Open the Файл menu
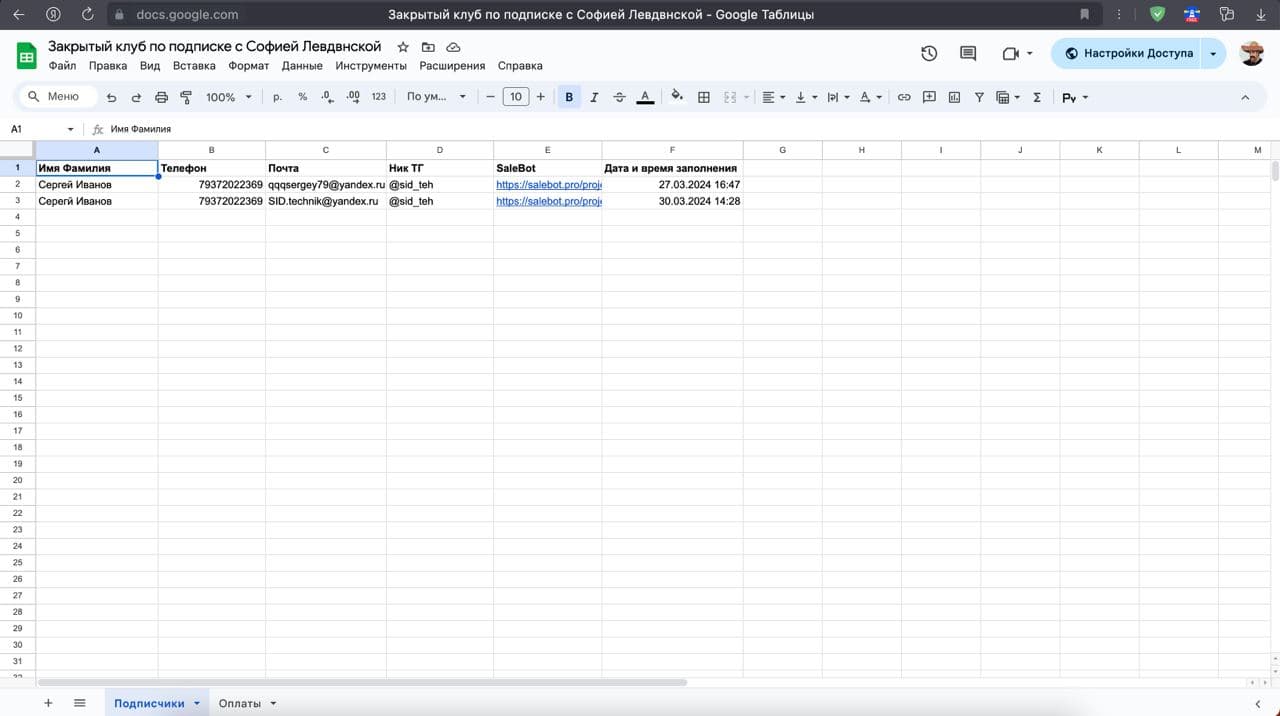The width and height of the screenshot is (1280, 716). click(x=62, y=66)
